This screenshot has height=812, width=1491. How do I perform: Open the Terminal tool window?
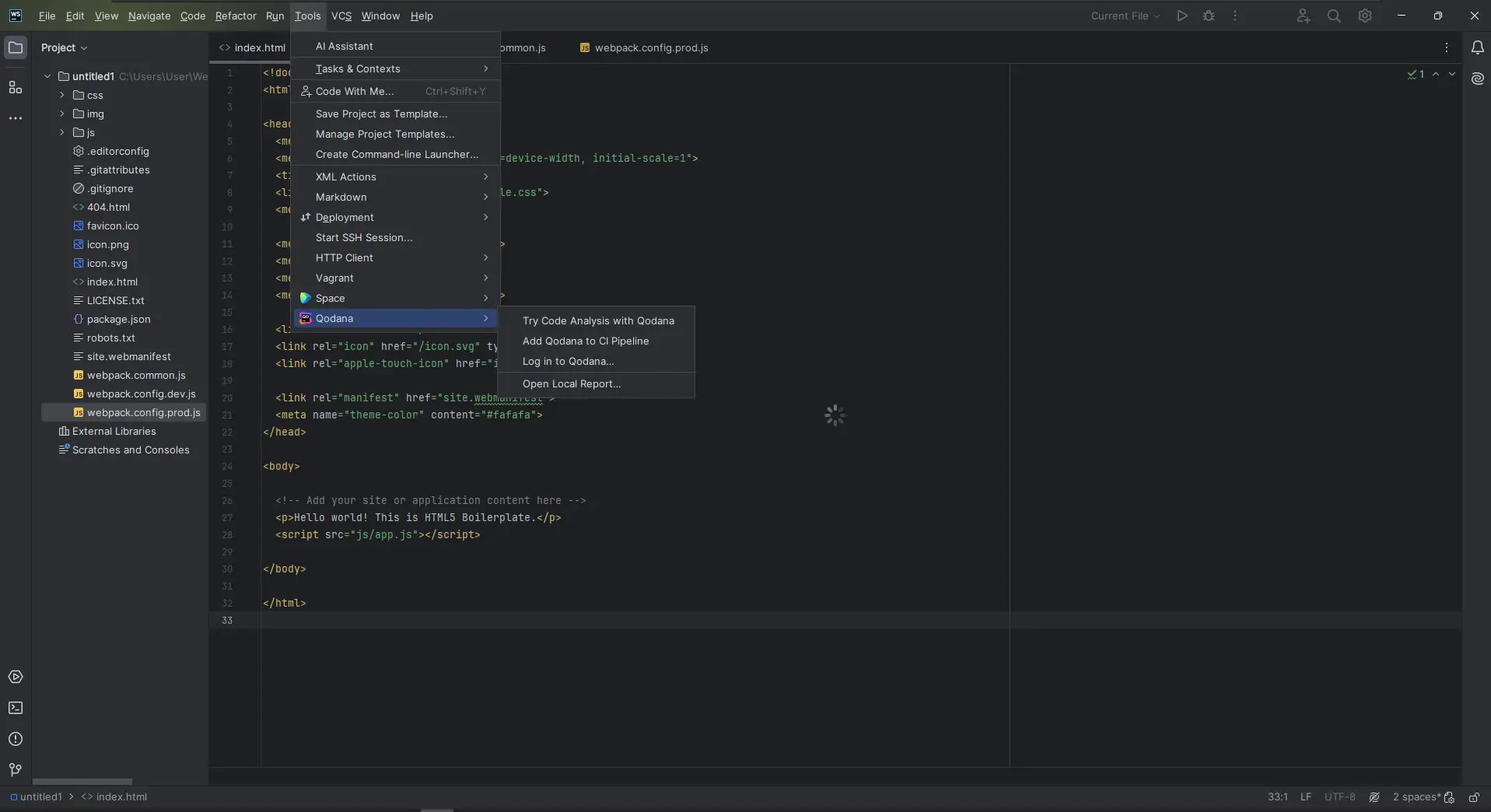[15, 708]
